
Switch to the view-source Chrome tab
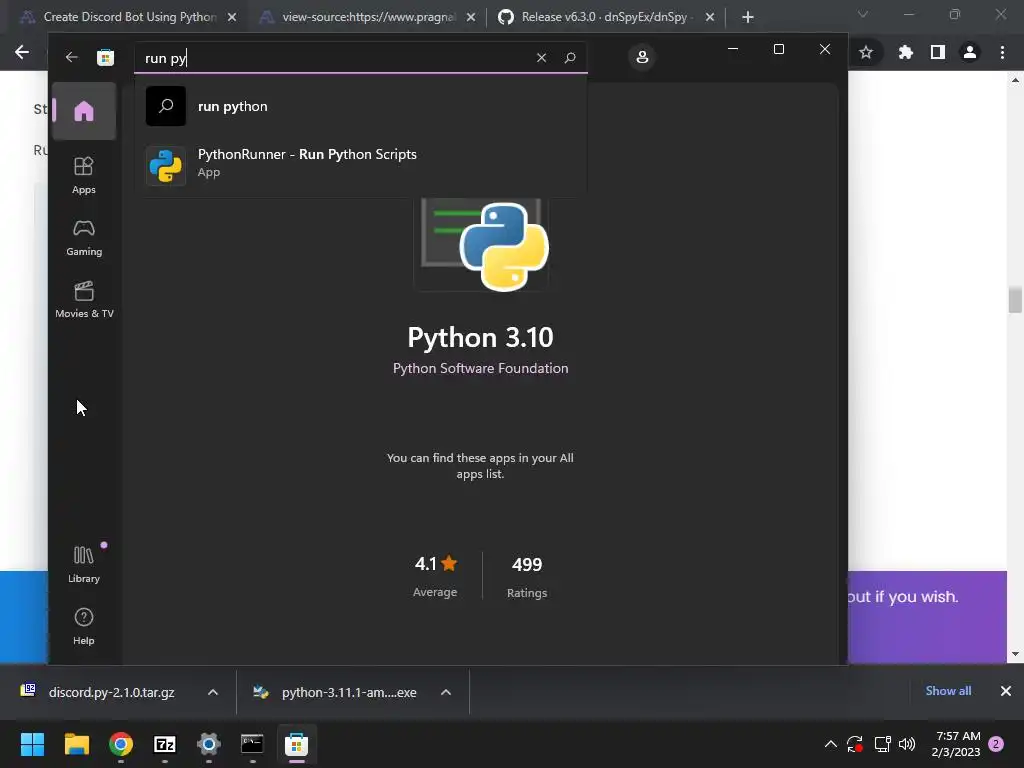[368, 17]
